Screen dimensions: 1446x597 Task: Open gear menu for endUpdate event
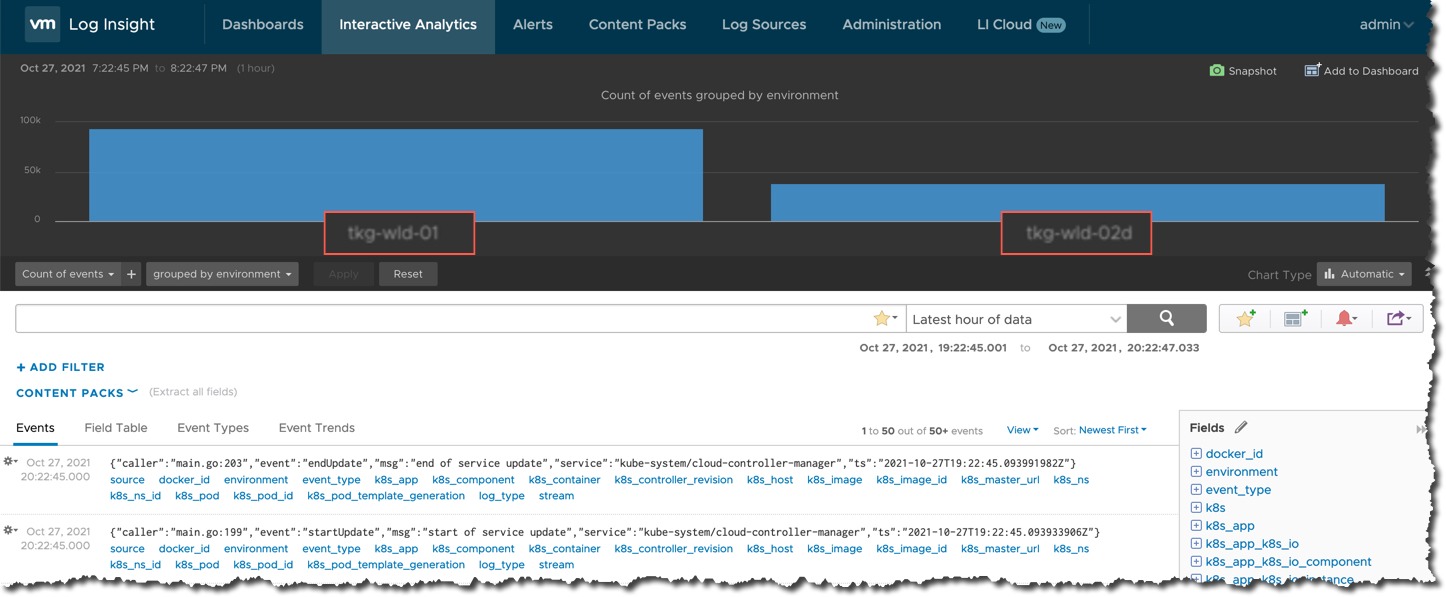pos(11,461)
